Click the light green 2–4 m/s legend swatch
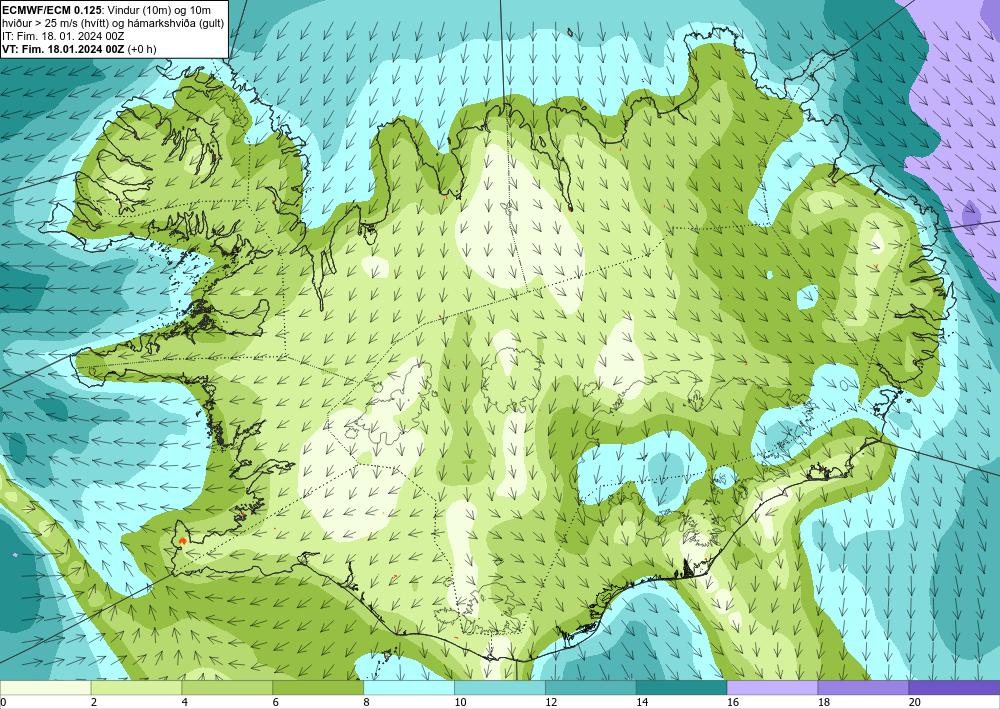 tap(136, 688)
